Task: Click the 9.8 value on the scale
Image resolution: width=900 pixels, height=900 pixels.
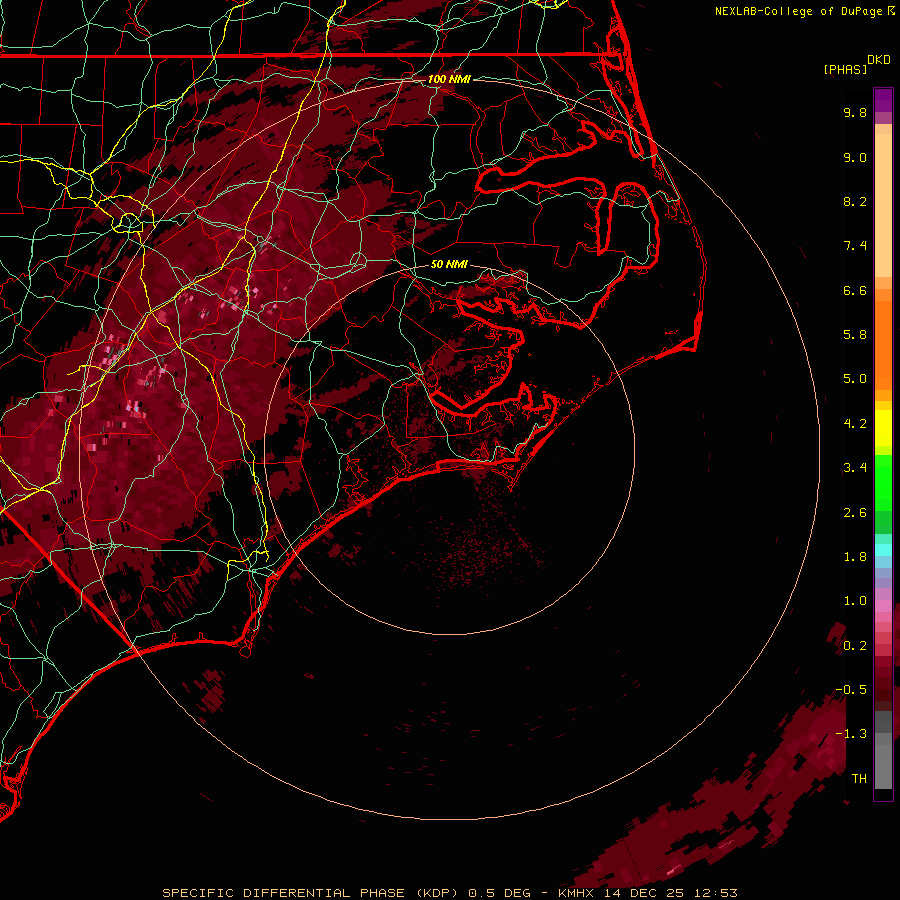Action: [x=855, y=112]
